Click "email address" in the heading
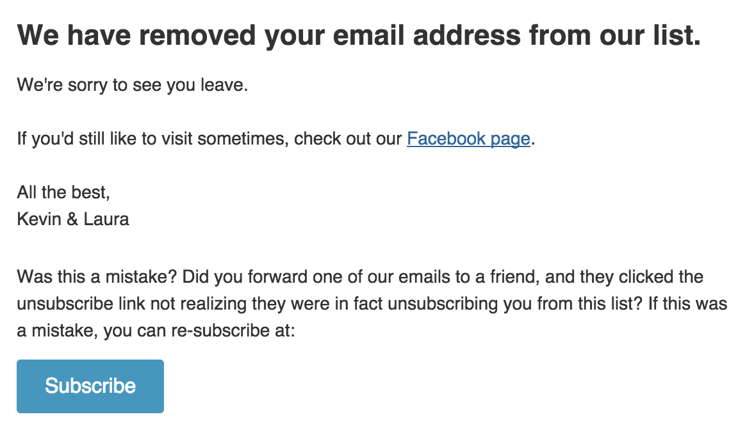Viewport: 747px width, 435px height. [426, 35]
